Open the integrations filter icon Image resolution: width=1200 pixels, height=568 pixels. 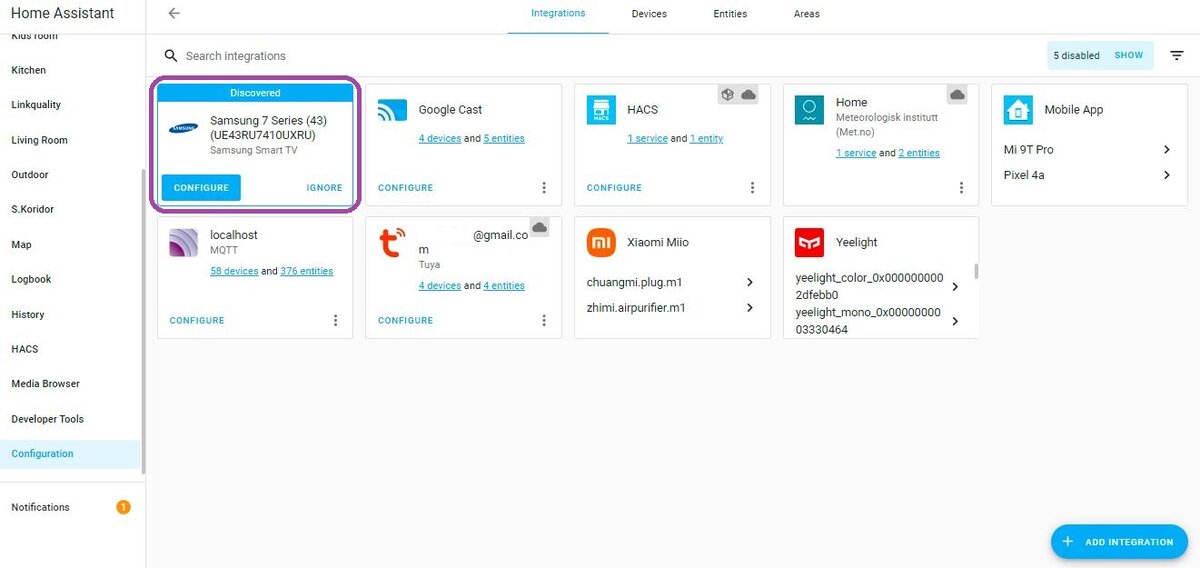click(1177, 56)
